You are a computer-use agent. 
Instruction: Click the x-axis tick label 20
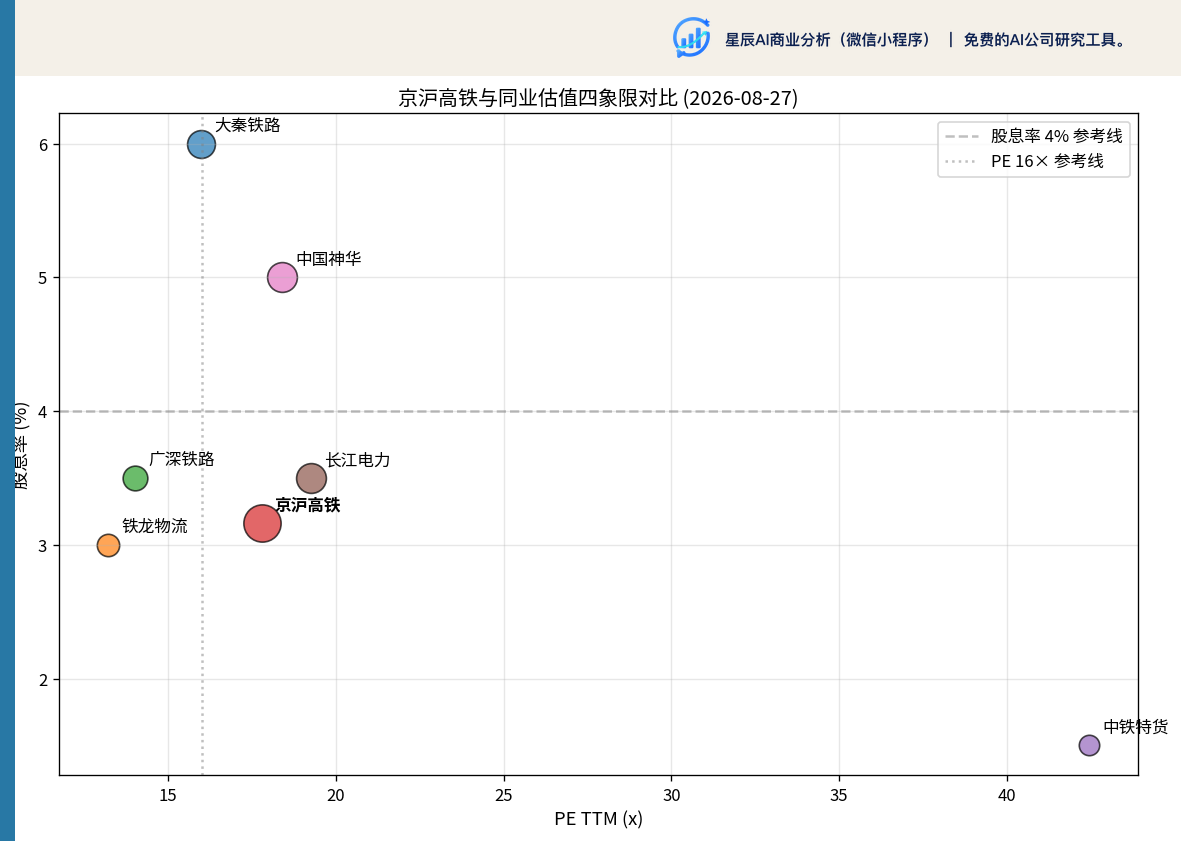(336, 795)
